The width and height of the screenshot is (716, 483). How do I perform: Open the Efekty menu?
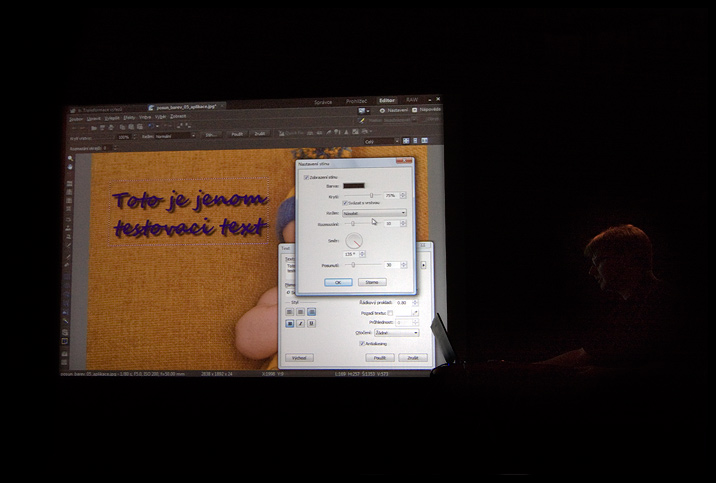pos(129,118)
